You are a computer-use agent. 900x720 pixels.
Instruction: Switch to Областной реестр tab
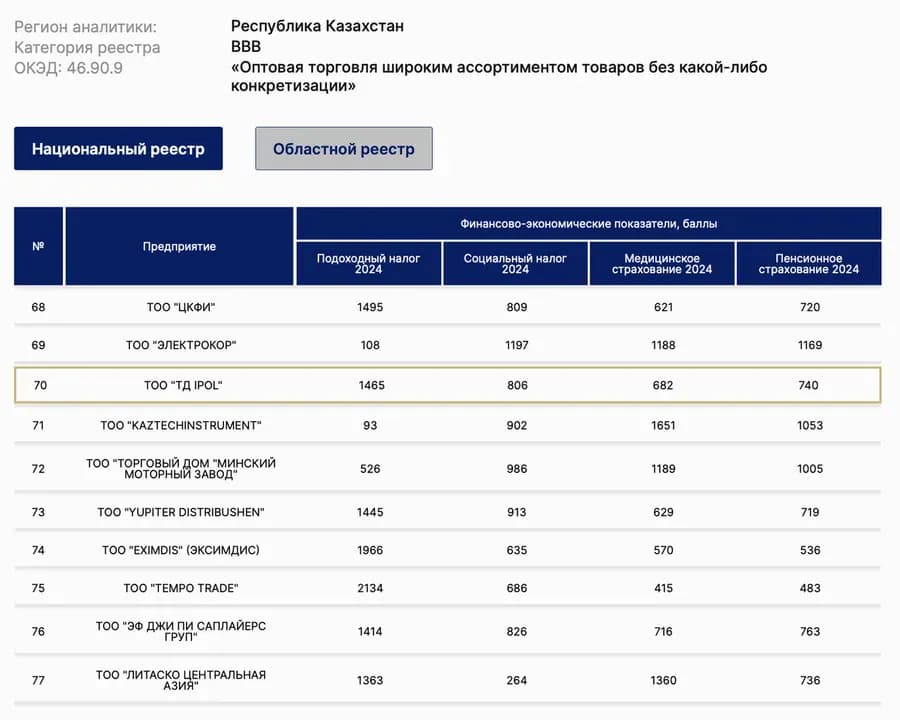(344, 149)
